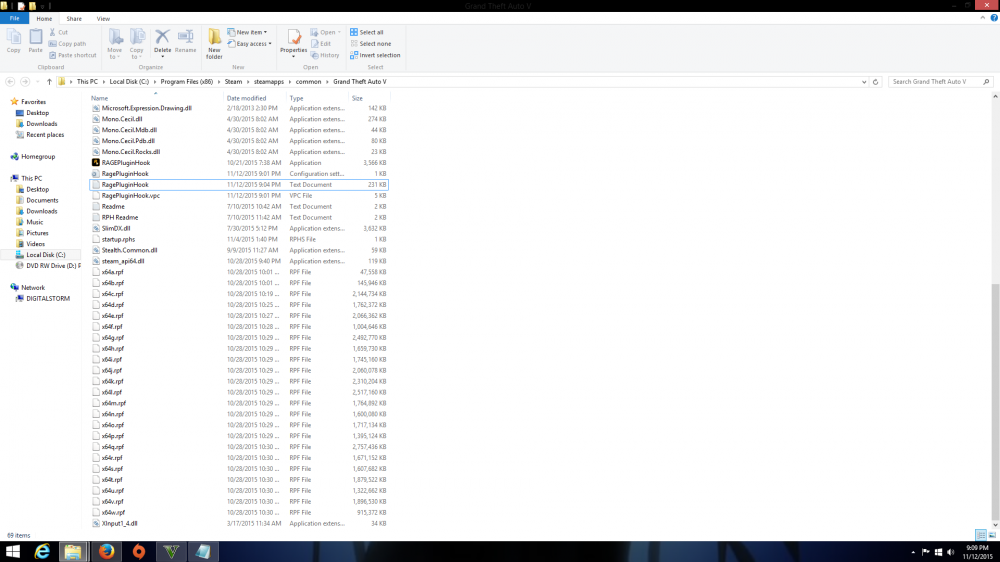The image size is (1000, 562).
Task: Click the Paste shortcut icon
Action: coord(52,55)
